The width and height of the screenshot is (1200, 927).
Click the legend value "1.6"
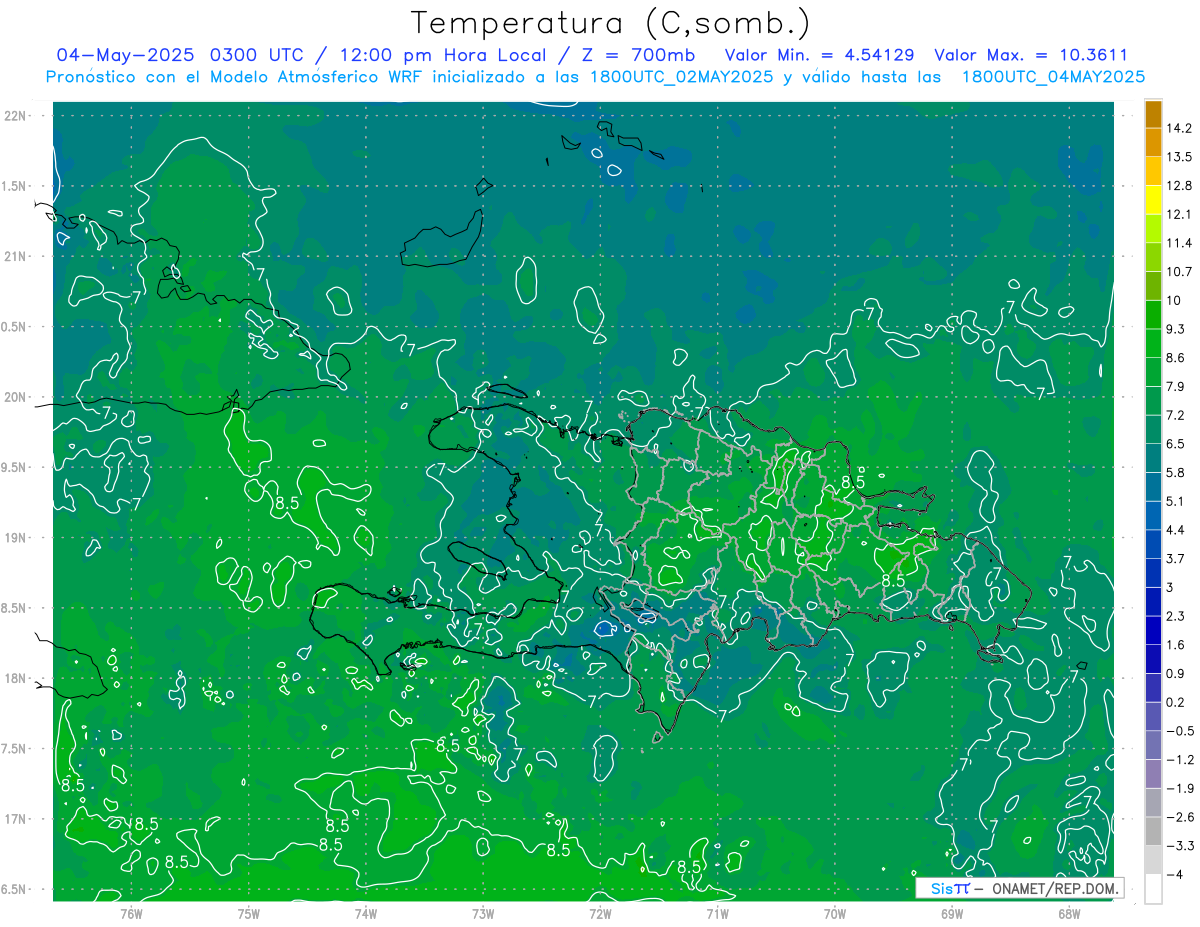(1175, 645)
